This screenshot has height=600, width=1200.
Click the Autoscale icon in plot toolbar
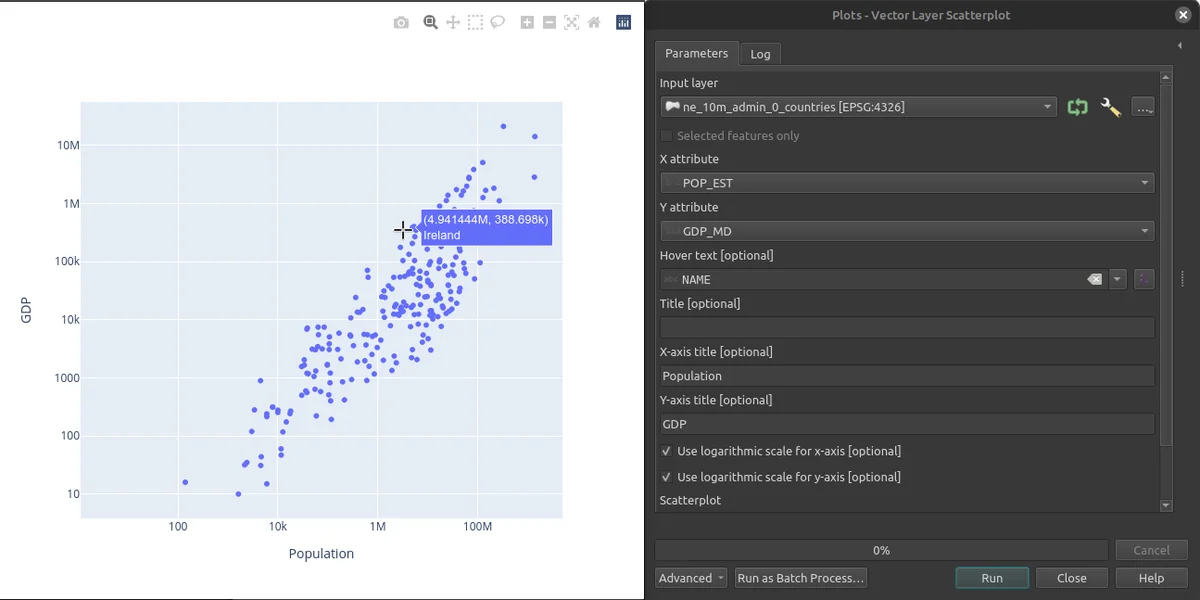(571, 22)
